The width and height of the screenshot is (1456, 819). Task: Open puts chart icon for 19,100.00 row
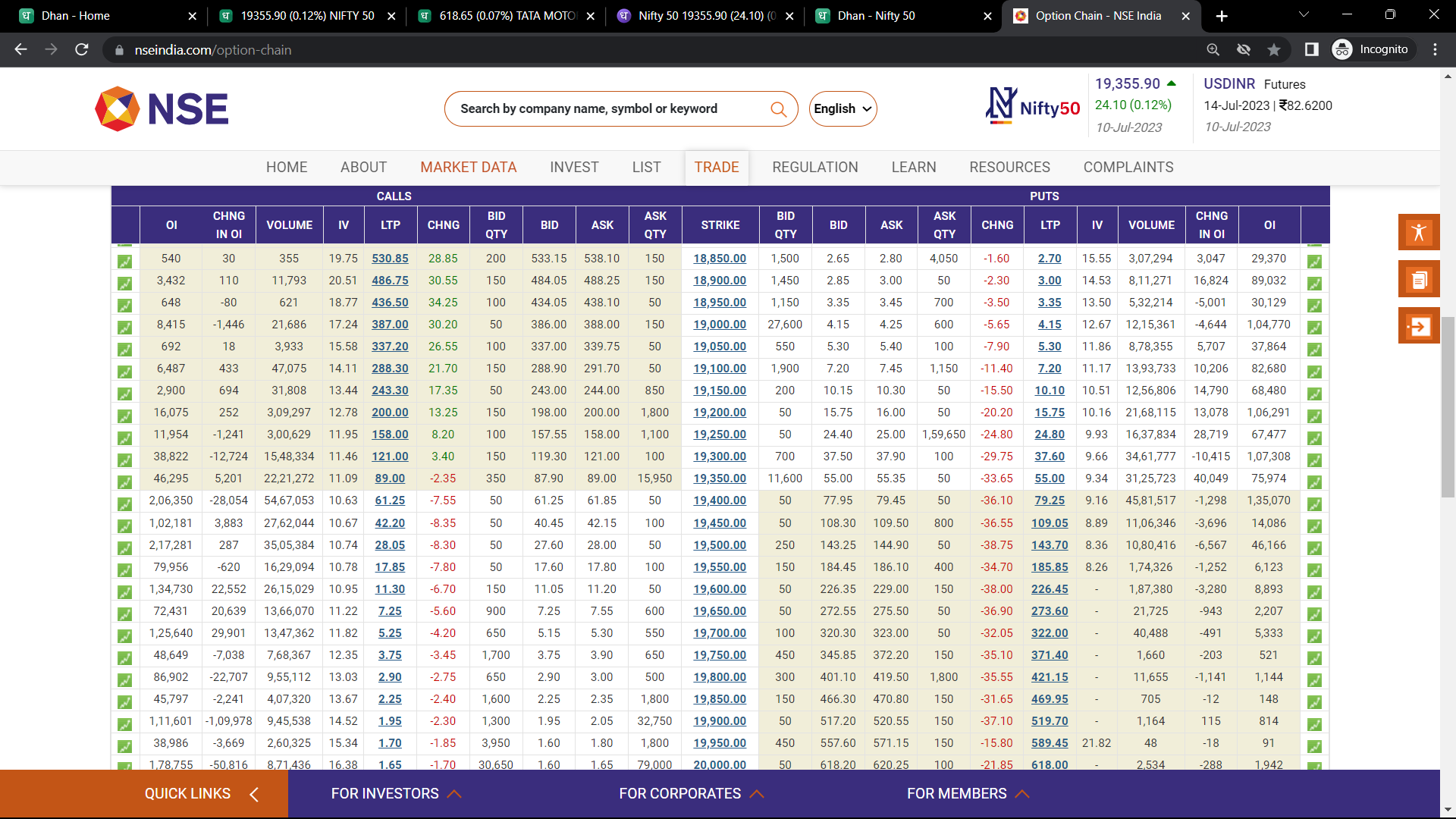point(1315,372)
